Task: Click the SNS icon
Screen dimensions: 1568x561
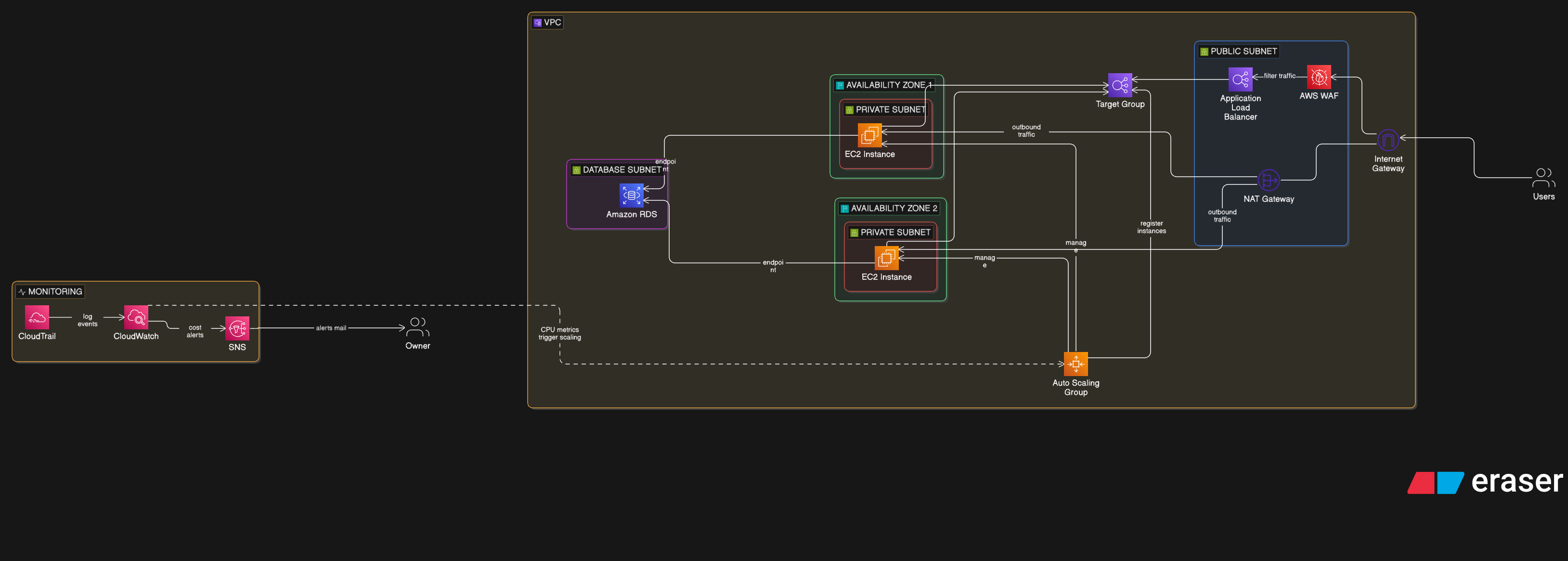Action: (237, 329)
